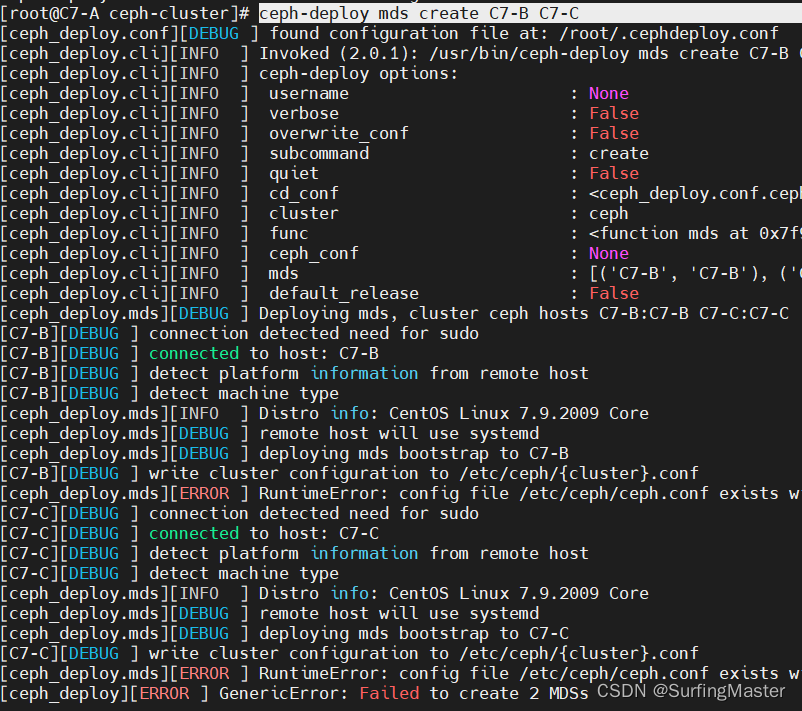Screen dimensions: 802x711
Task: Click the 'overwrite_conf' option name
Action: (x=339, y=134)
